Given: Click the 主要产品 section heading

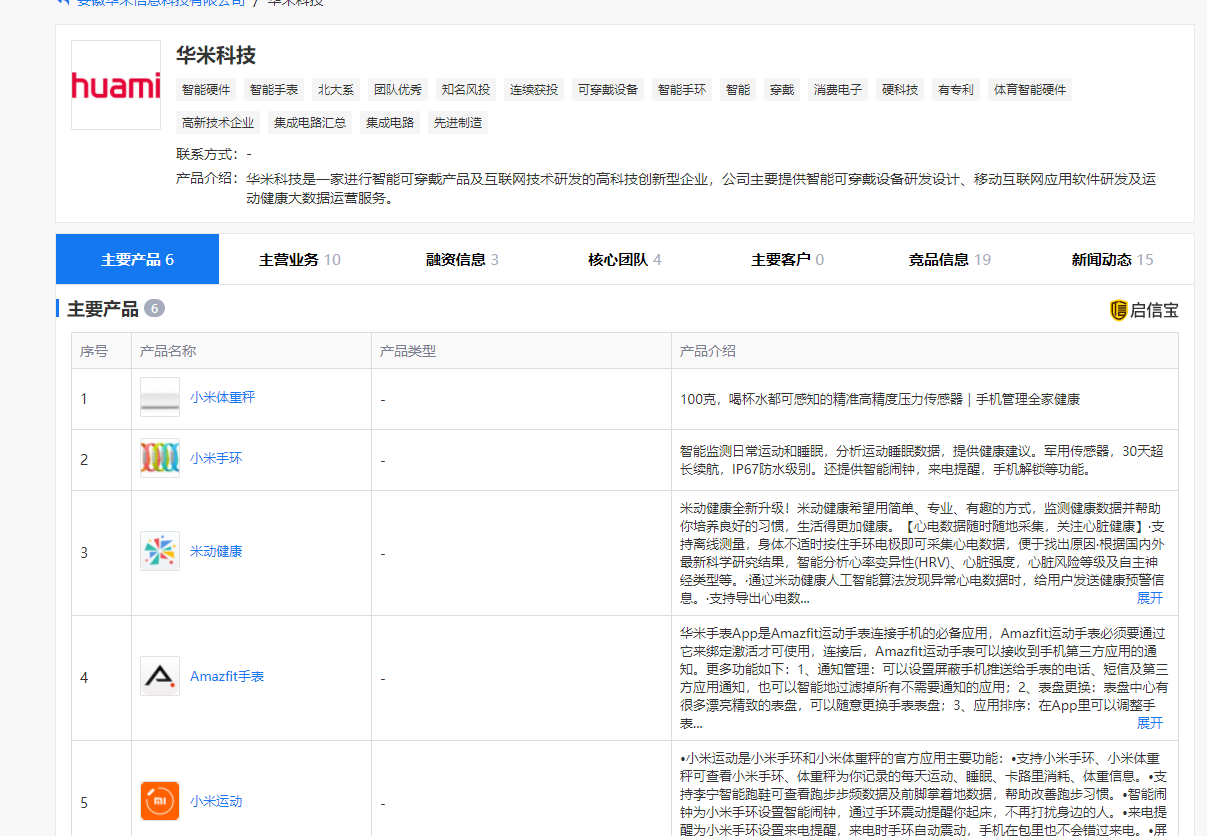Looking at the screenshot, I should point(103,309).
